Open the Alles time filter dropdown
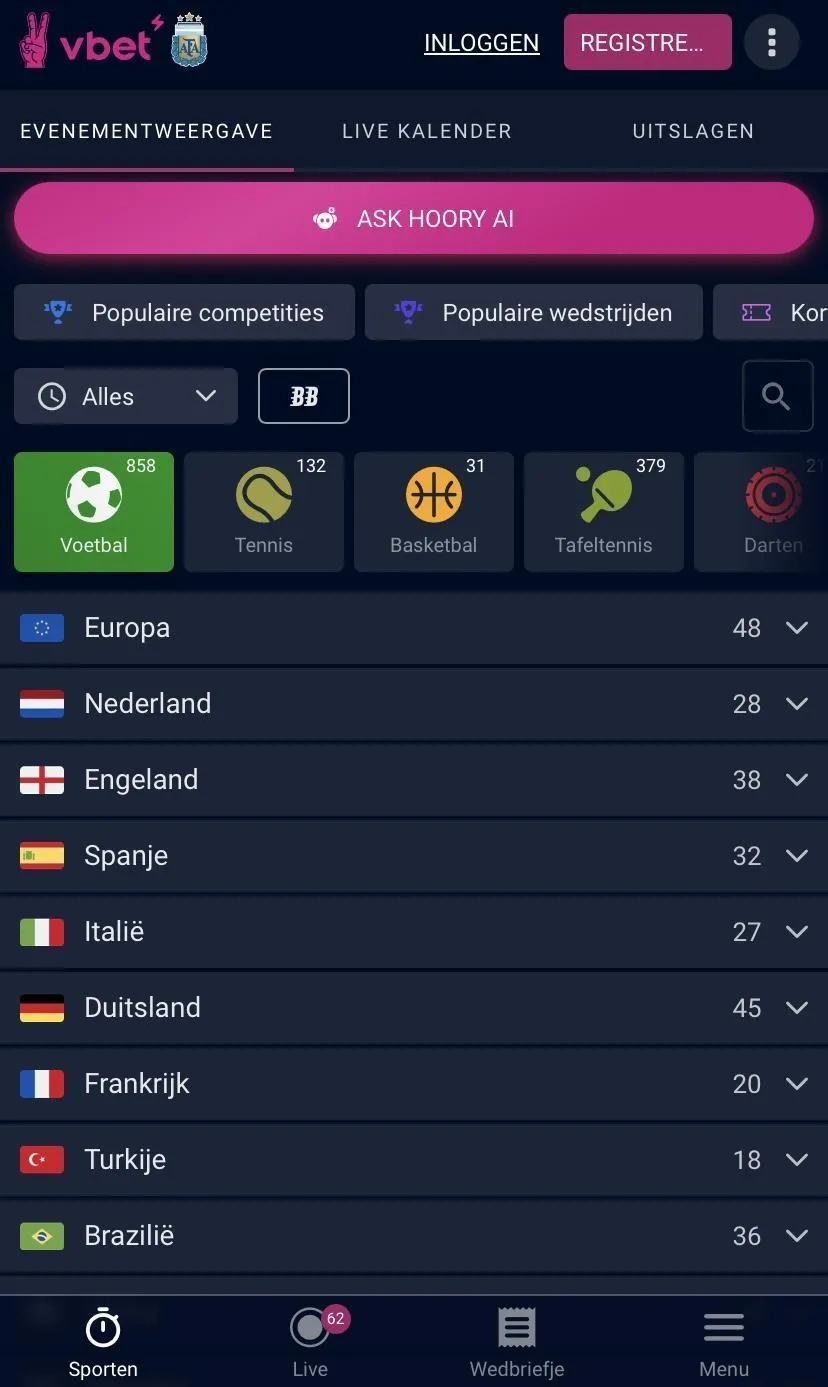This screenshot has height=1387, width=828. [126, 397]
